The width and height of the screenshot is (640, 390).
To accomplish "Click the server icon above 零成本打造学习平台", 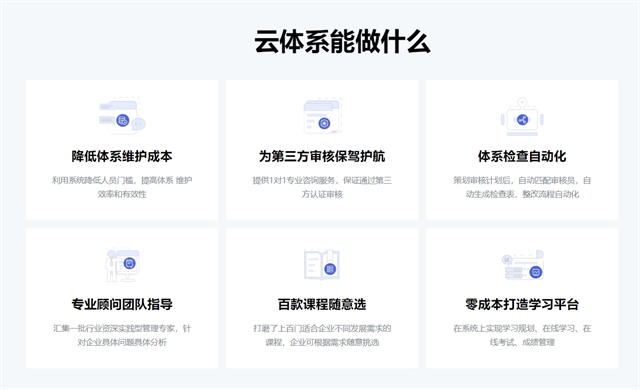I will (x=522, y=265).
